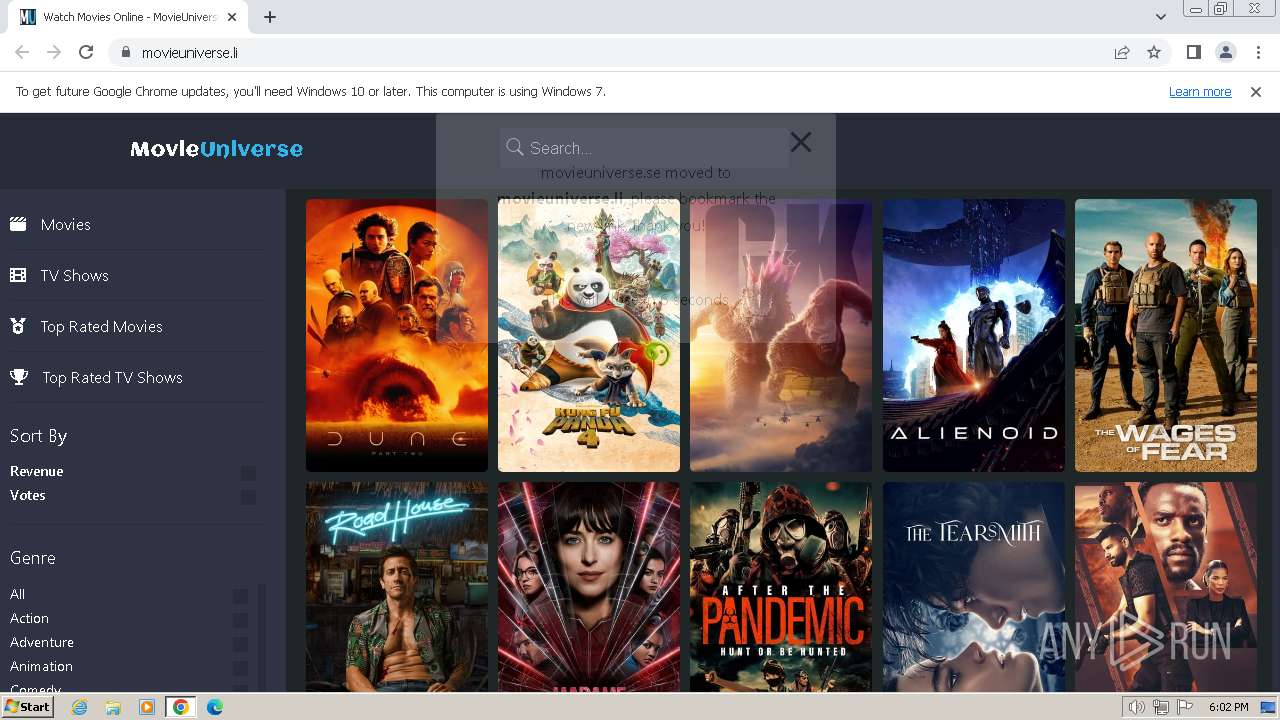Open a new browser tab
Screen dimensions: 1280x720
coord(269,16)
